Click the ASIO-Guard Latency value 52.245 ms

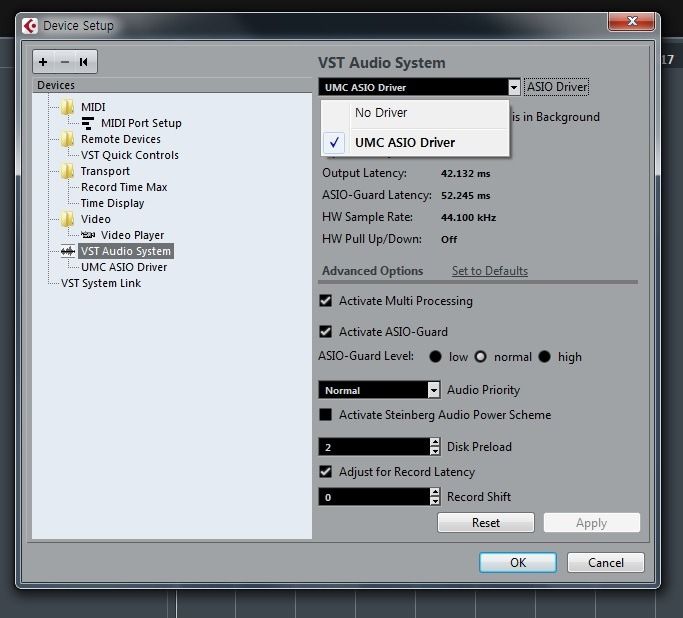pyautogui.click(x=465, y=196)
